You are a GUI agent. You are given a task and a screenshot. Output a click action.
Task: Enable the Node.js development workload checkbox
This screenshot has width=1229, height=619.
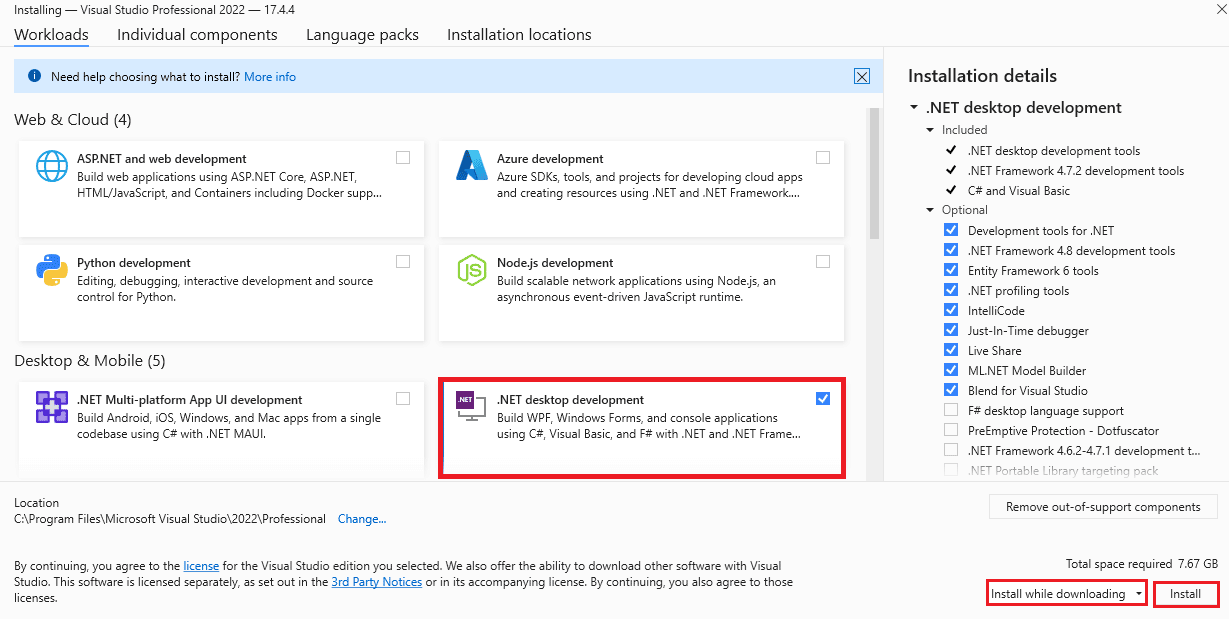tap(823, 261)
